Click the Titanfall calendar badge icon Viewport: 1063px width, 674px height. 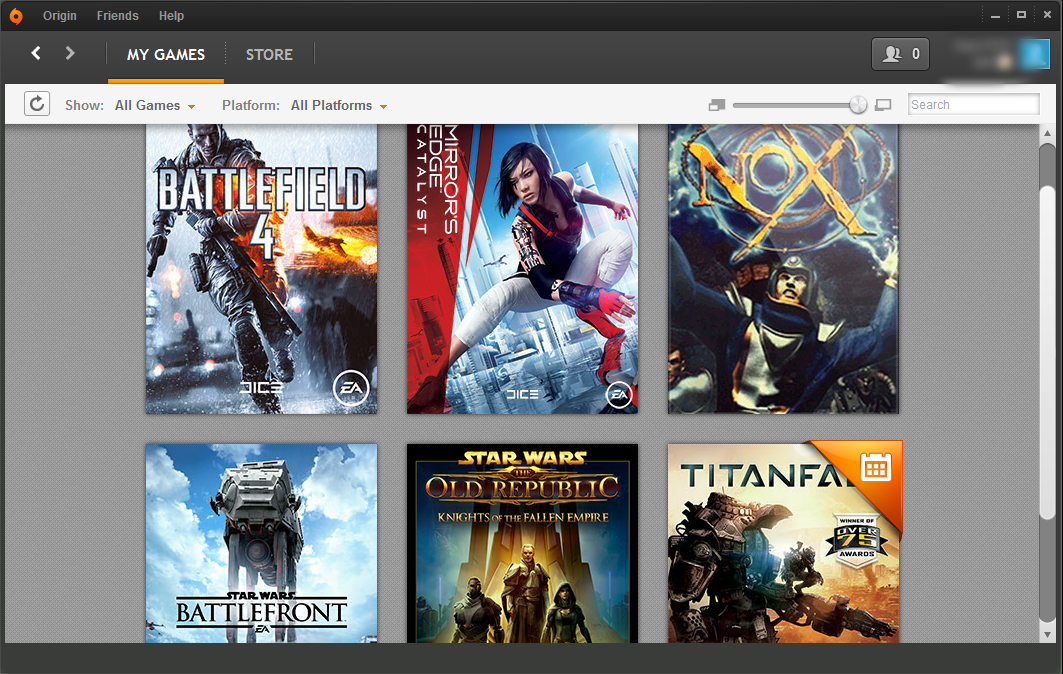875,467
